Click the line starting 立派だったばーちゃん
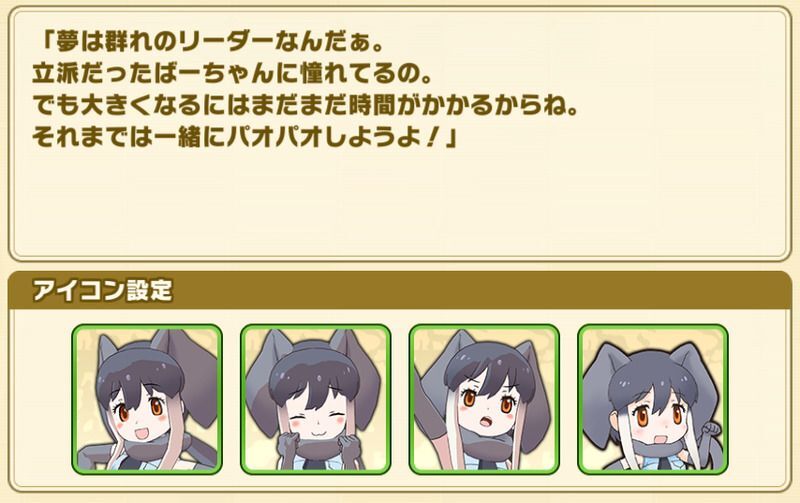 233,74
